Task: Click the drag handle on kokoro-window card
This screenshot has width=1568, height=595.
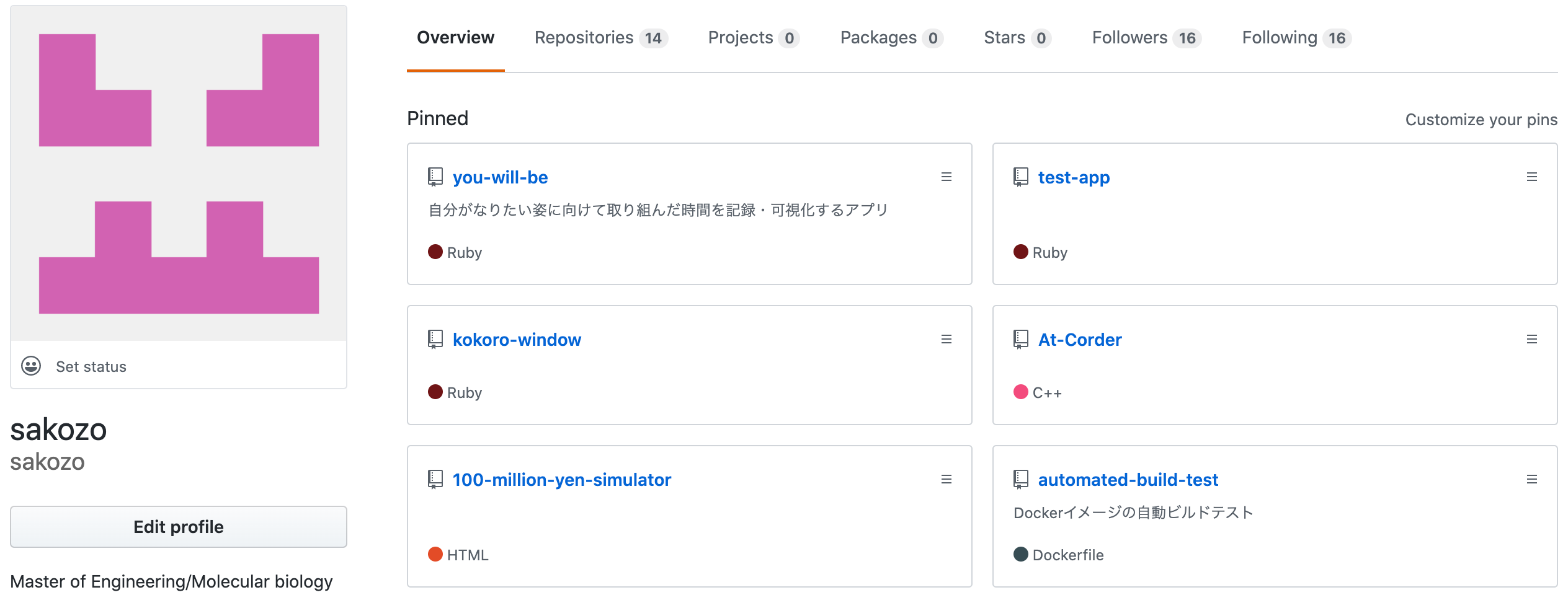Action: [946, 340]
